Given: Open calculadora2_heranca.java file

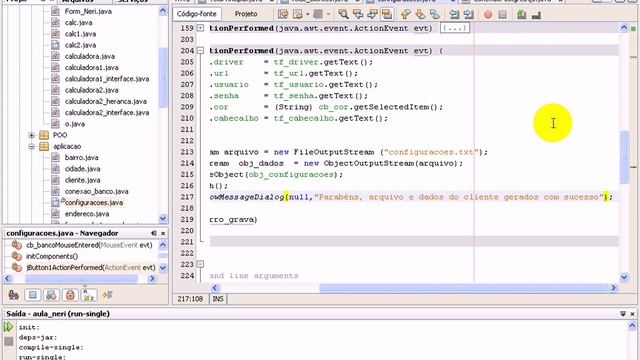Looking at the screenshot, I should tap(106, 101).
